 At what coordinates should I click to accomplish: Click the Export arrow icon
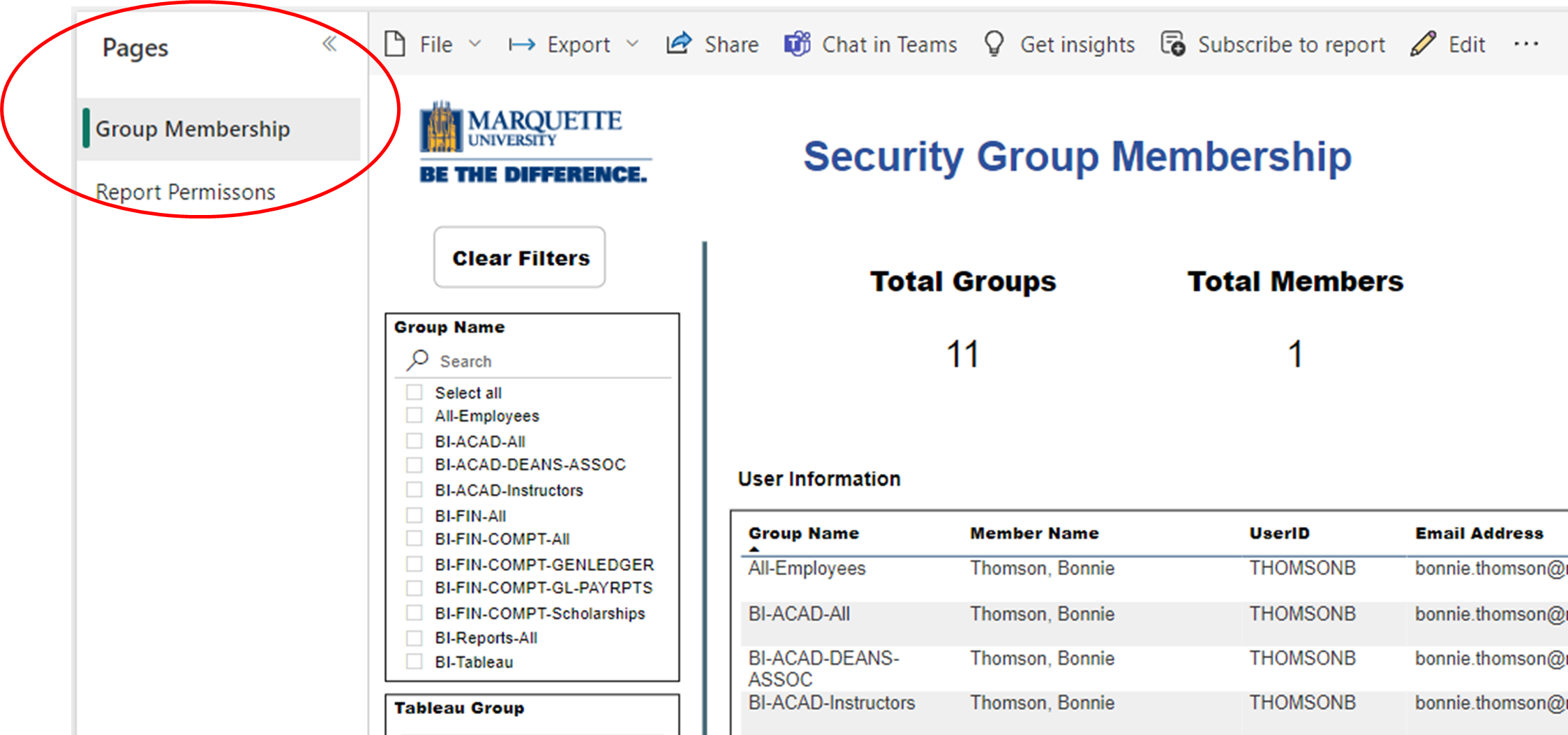click(521, 45)
